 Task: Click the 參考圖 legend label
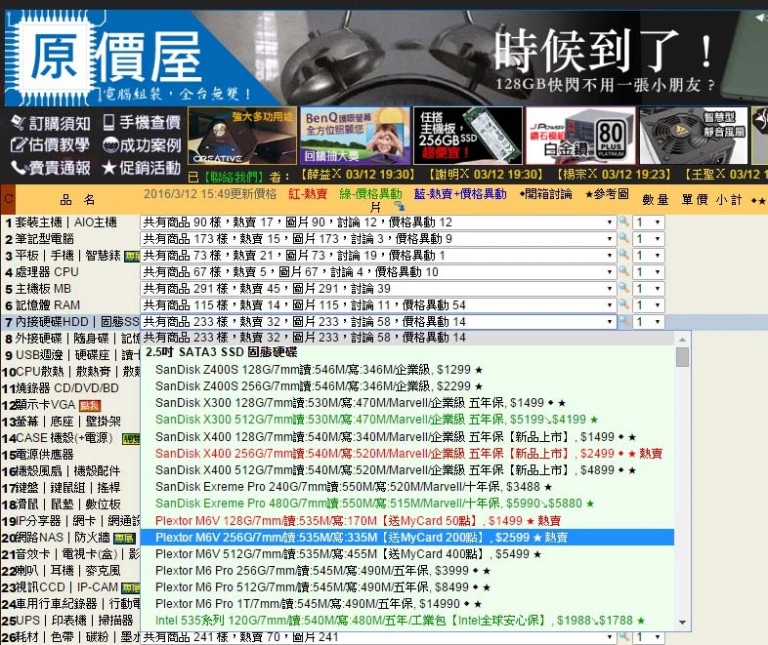[606, 194]
